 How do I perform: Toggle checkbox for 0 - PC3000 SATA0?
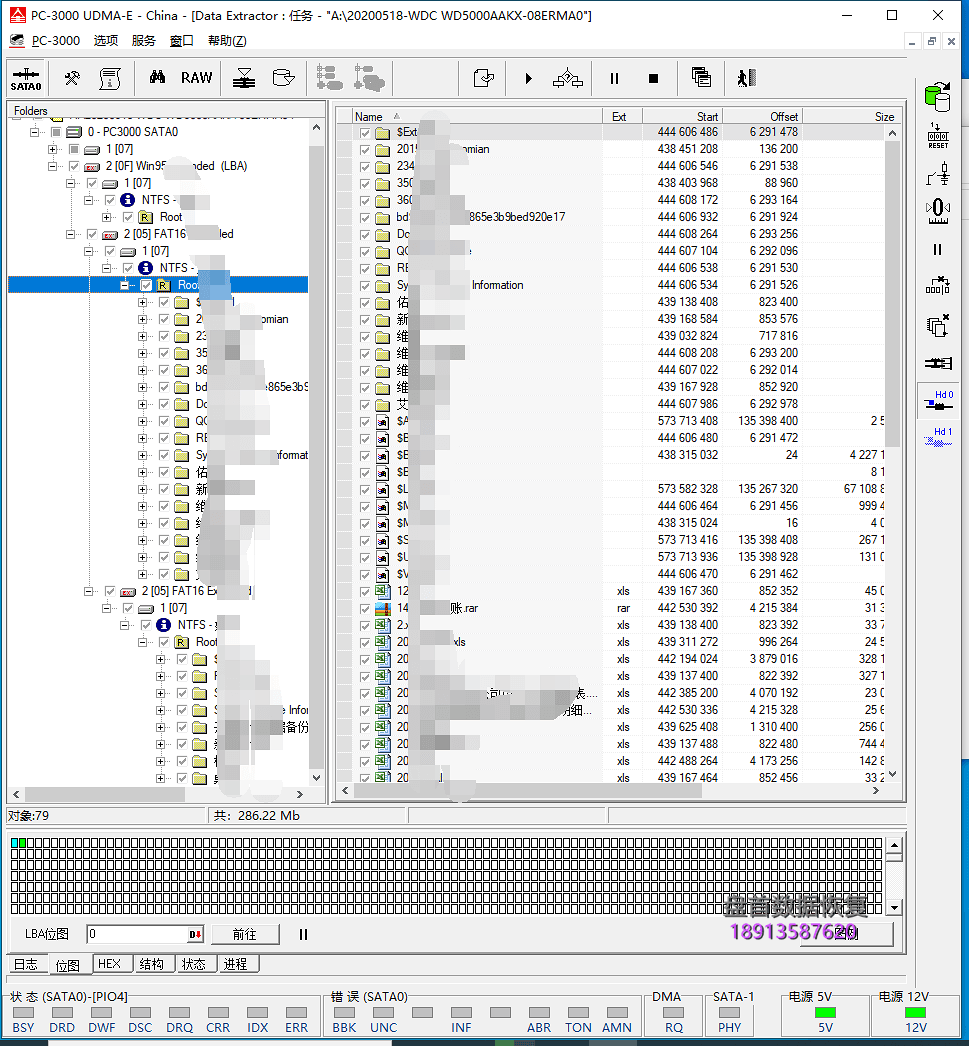[56, 131]
